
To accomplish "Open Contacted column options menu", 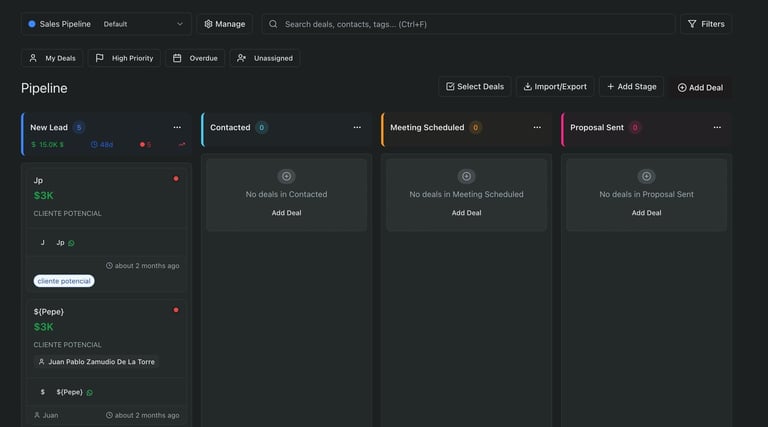I will click(x=357, y=127).
